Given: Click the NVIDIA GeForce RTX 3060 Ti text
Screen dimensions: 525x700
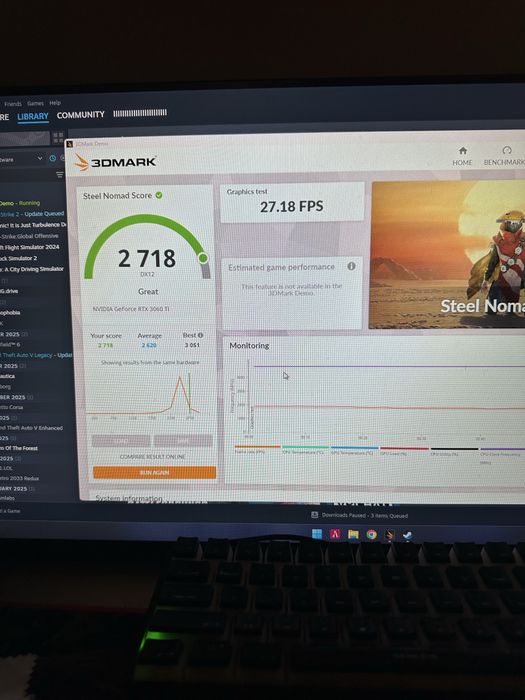Looking at the screenshot, I should [x=130, y=308].
